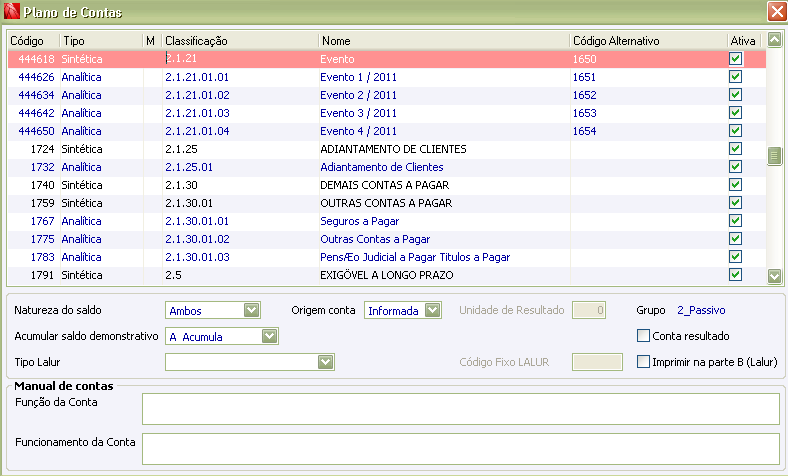788x476 pixels.
Task: Click the M column header
Action: [151, 41]
